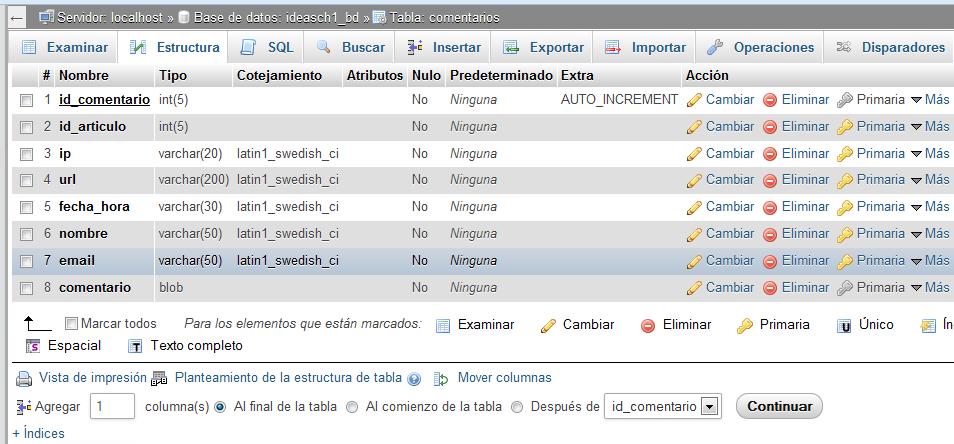The width and height of the screenshot is (954, 444).
Task: Click the Mover columnas icon
Action: pyautogui.click(x=441, y=379)
